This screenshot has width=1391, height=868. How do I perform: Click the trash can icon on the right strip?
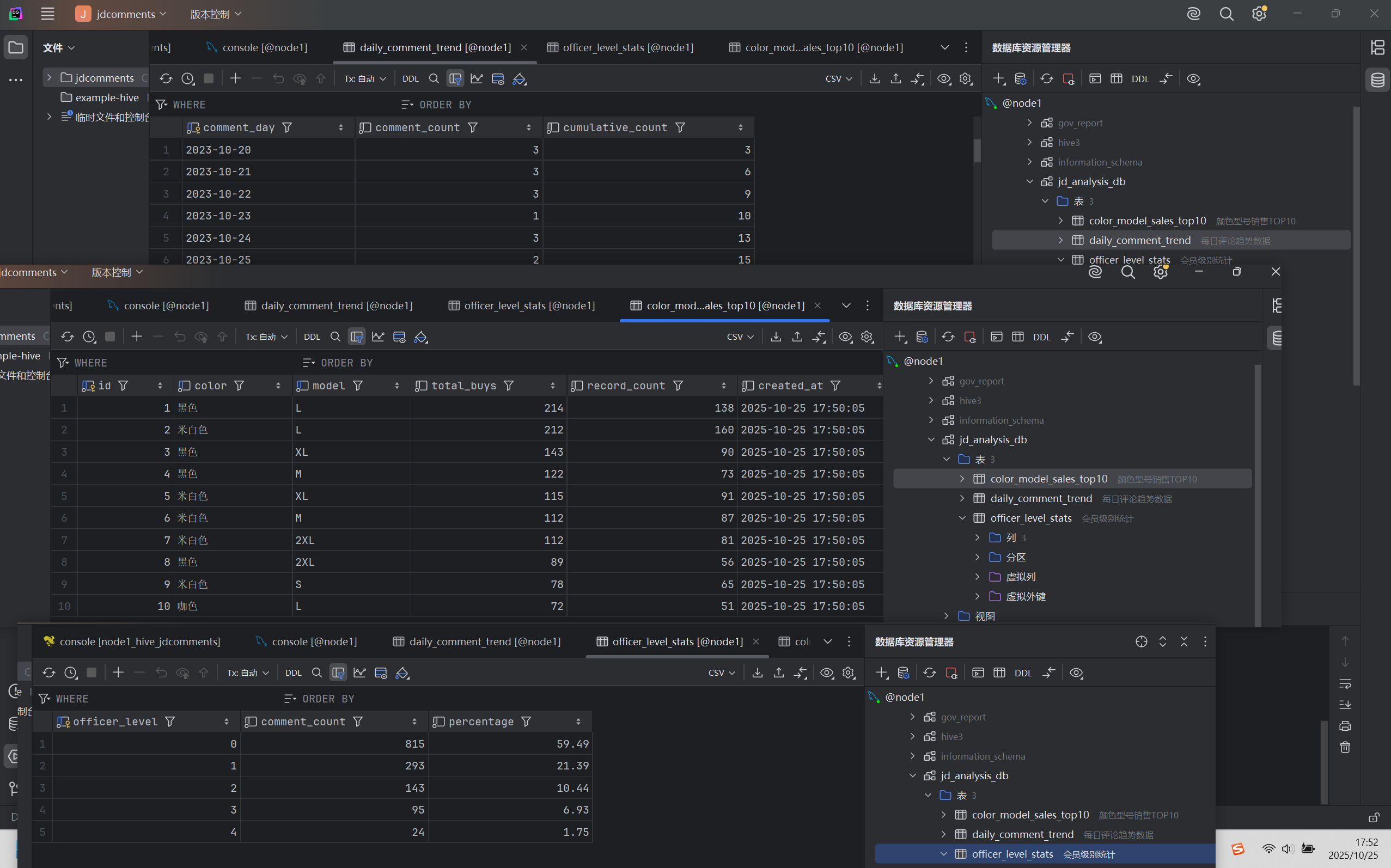coord(1345,748)
